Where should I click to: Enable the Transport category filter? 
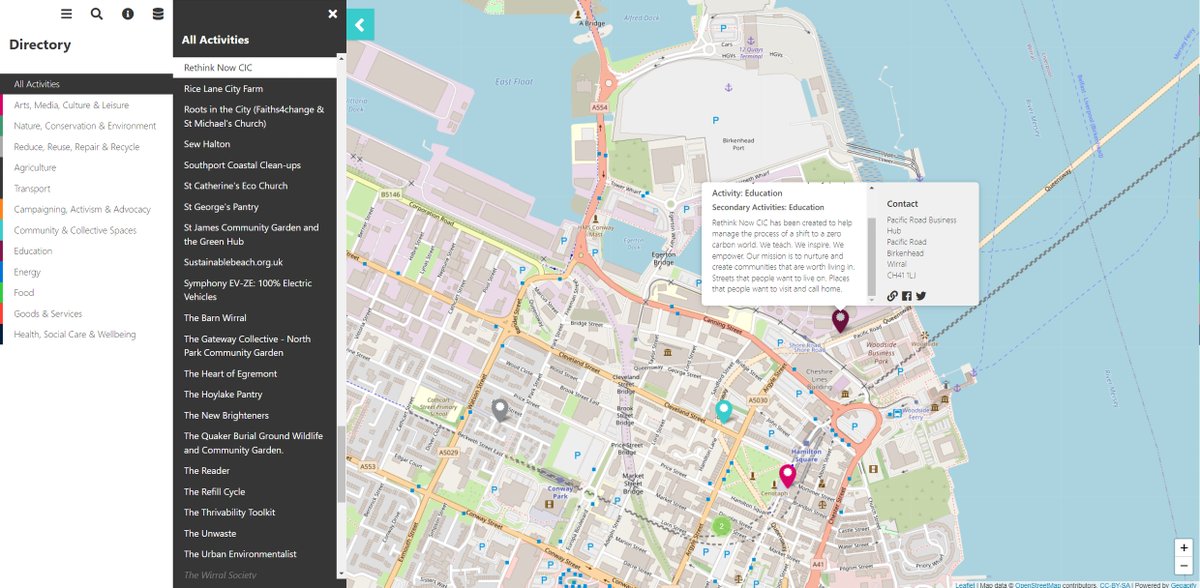(30, 188)
